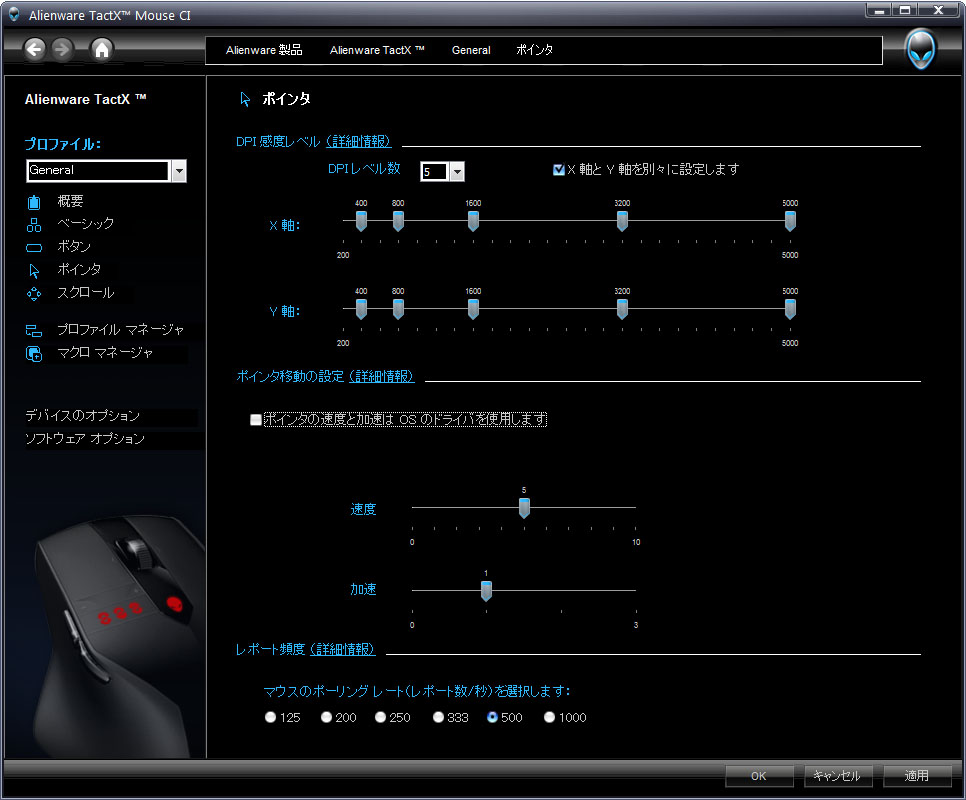966x800 pixels.
Task: Click the back arrow navigation icon
Action: click(x=34, y=49)
